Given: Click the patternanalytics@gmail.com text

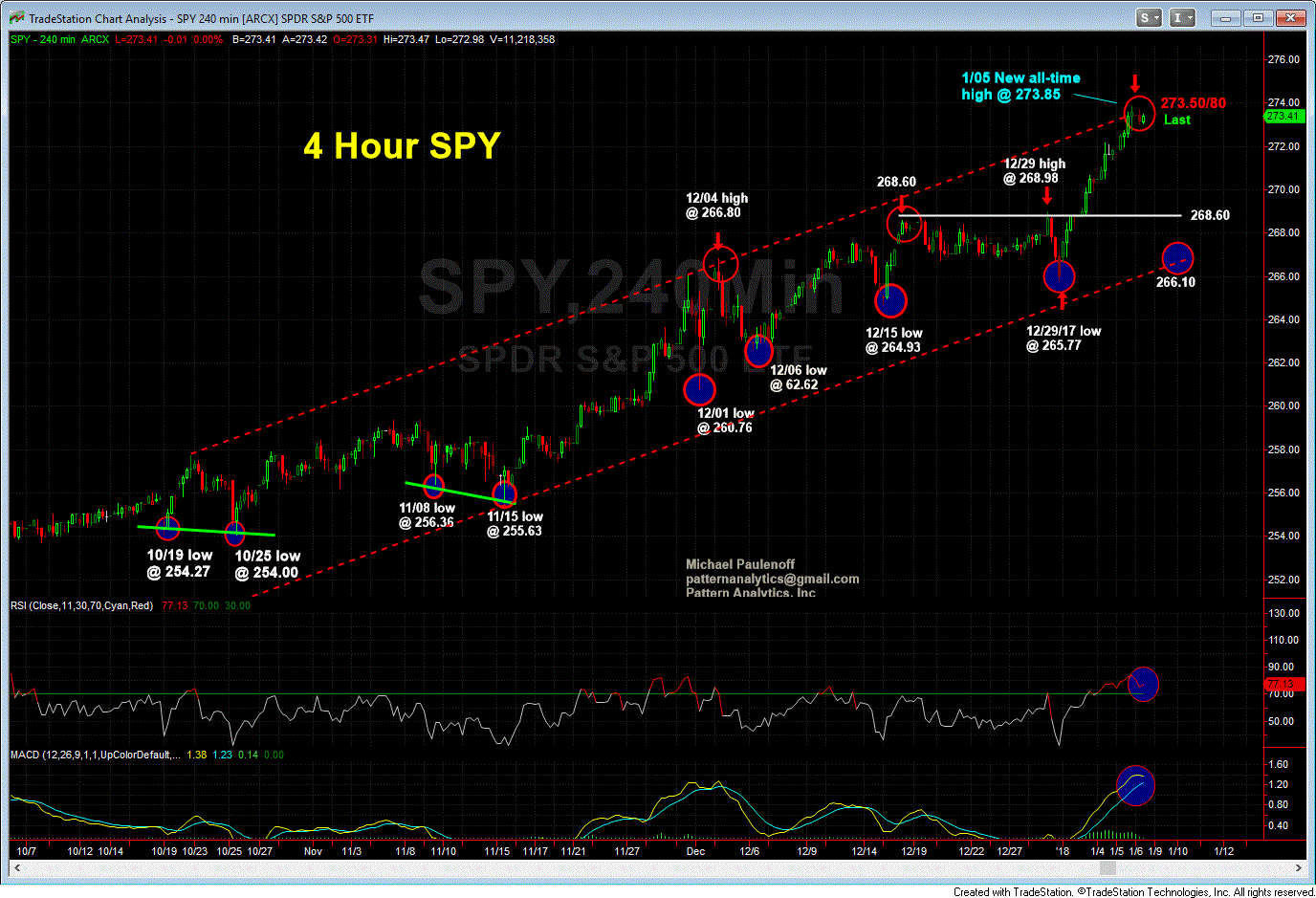Looking at the screenshot, I should [772, 579].
